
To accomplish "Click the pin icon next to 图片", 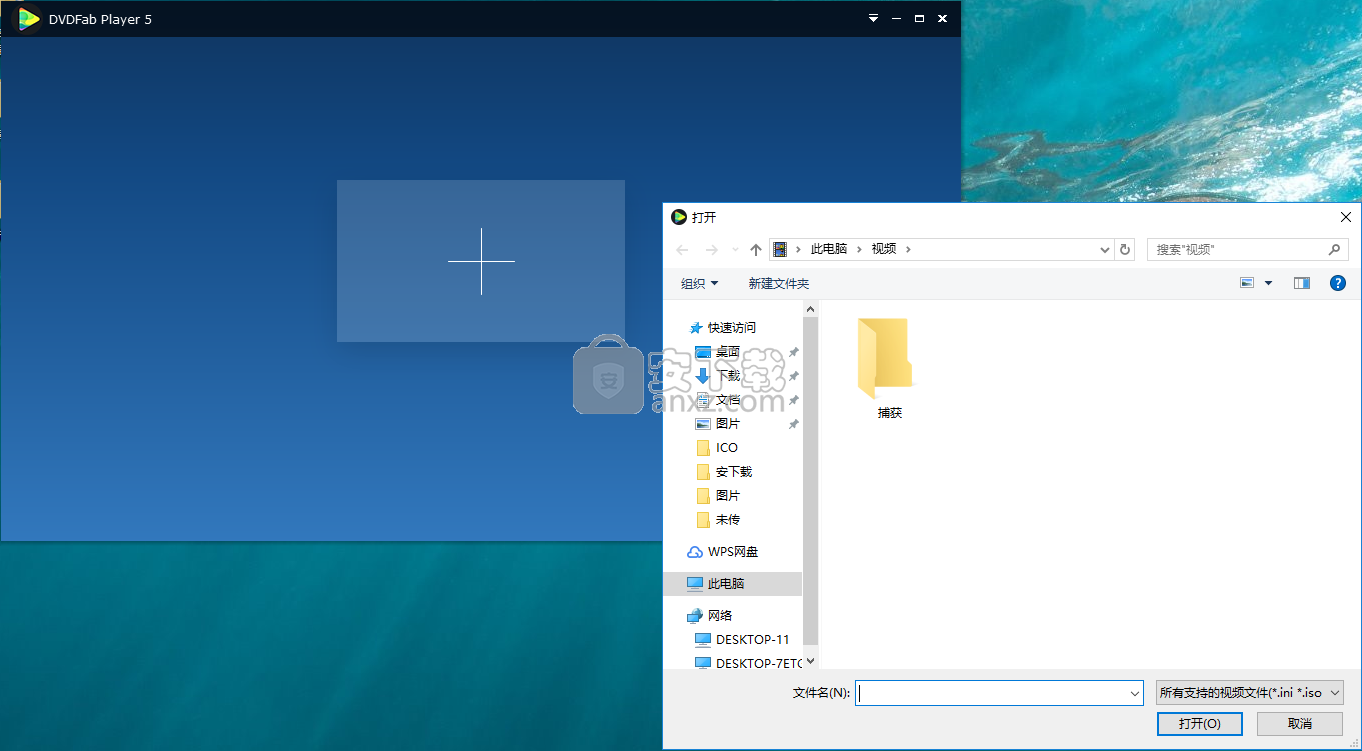I will (x=794, y=424).
